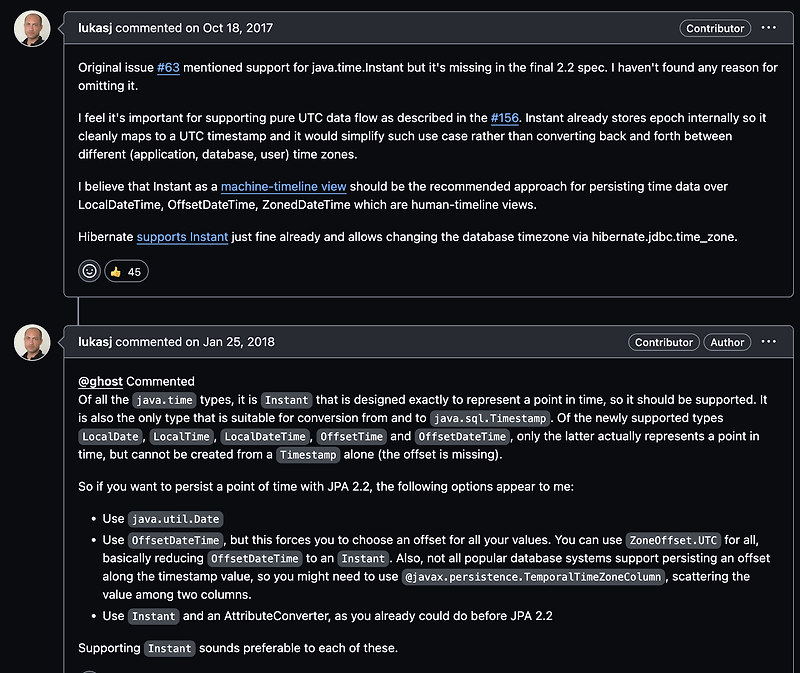Click the Author badge

coord(727,342)
